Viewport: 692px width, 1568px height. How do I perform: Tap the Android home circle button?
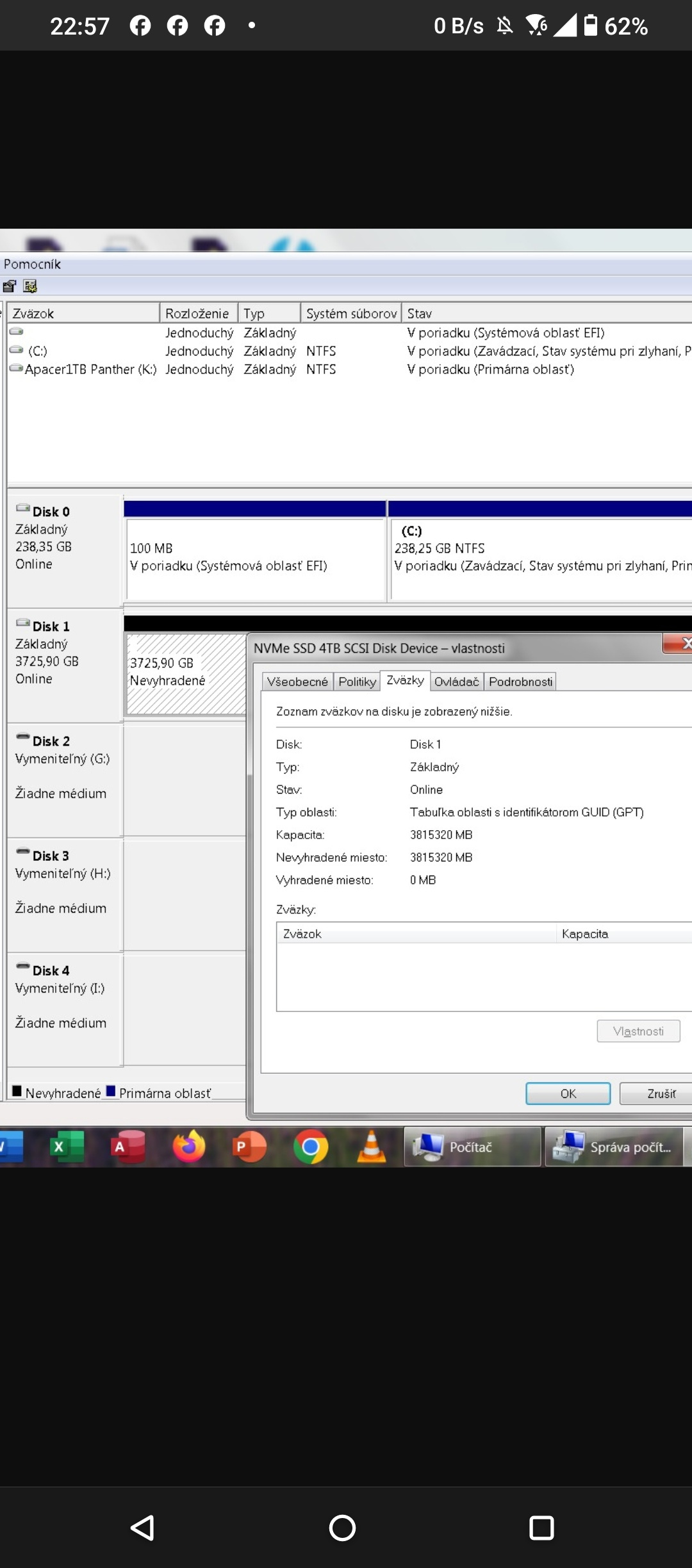[x=342, y=1528]
